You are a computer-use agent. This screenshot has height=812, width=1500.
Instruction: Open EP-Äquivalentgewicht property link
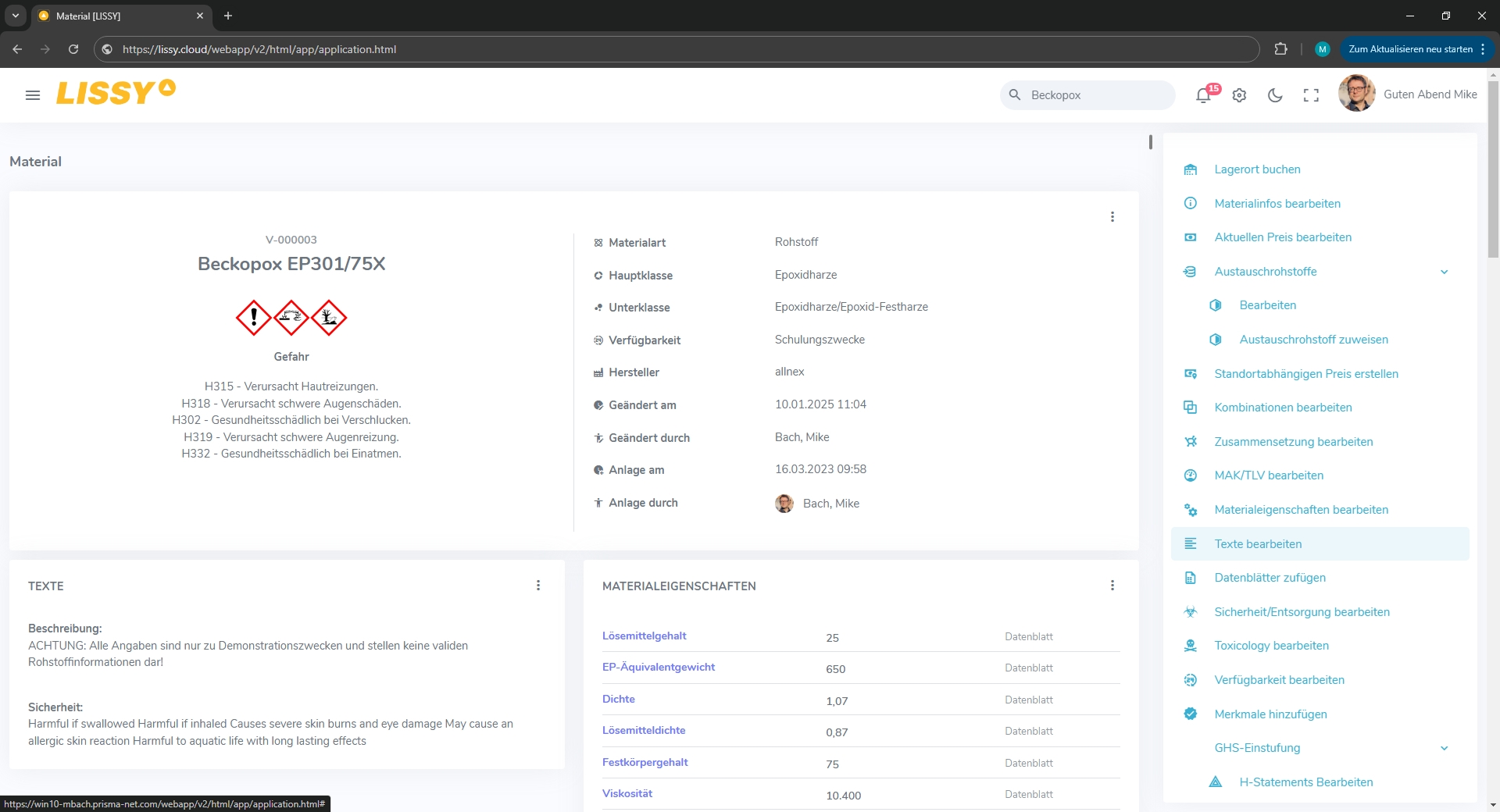point(659,668)
